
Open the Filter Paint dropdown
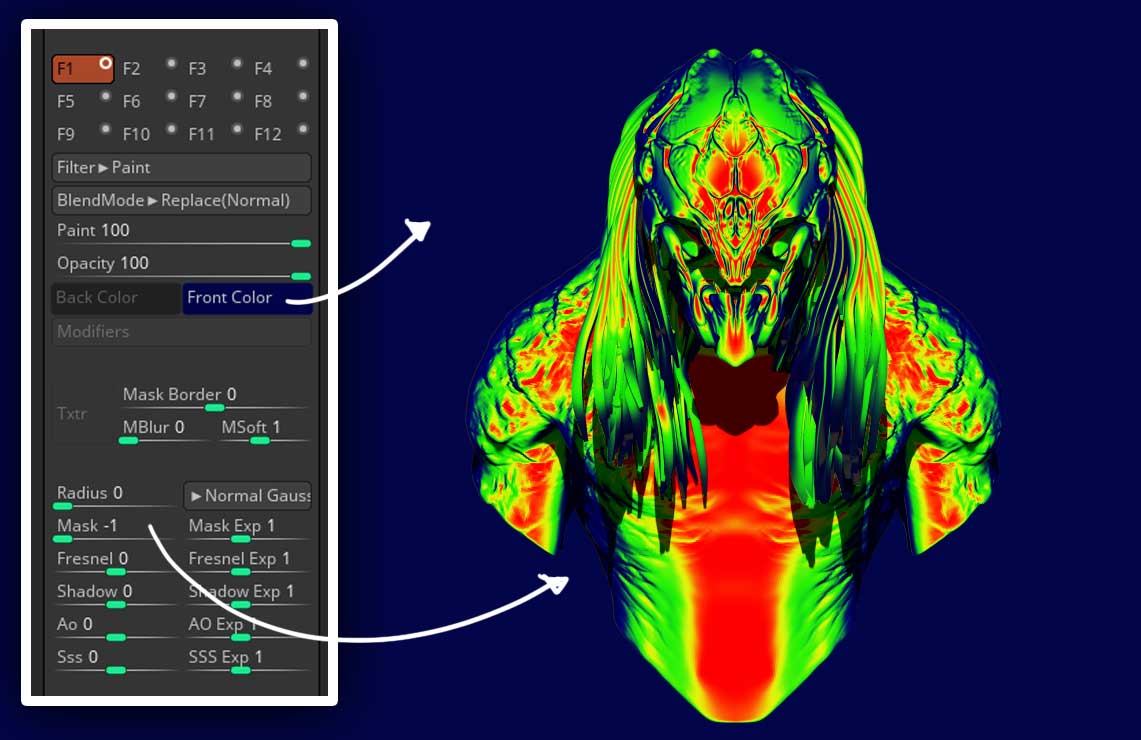181,167
